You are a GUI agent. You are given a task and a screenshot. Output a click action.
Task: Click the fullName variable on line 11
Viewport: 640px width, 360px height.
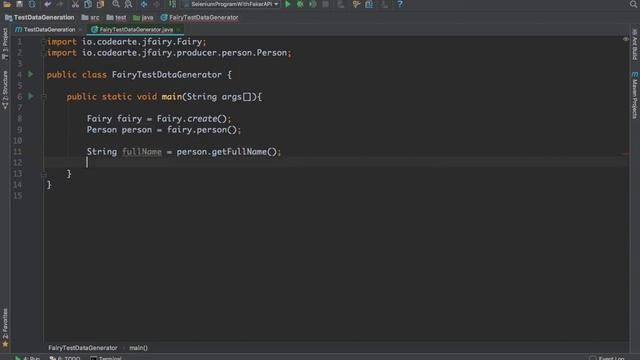(x=142, y=152)
